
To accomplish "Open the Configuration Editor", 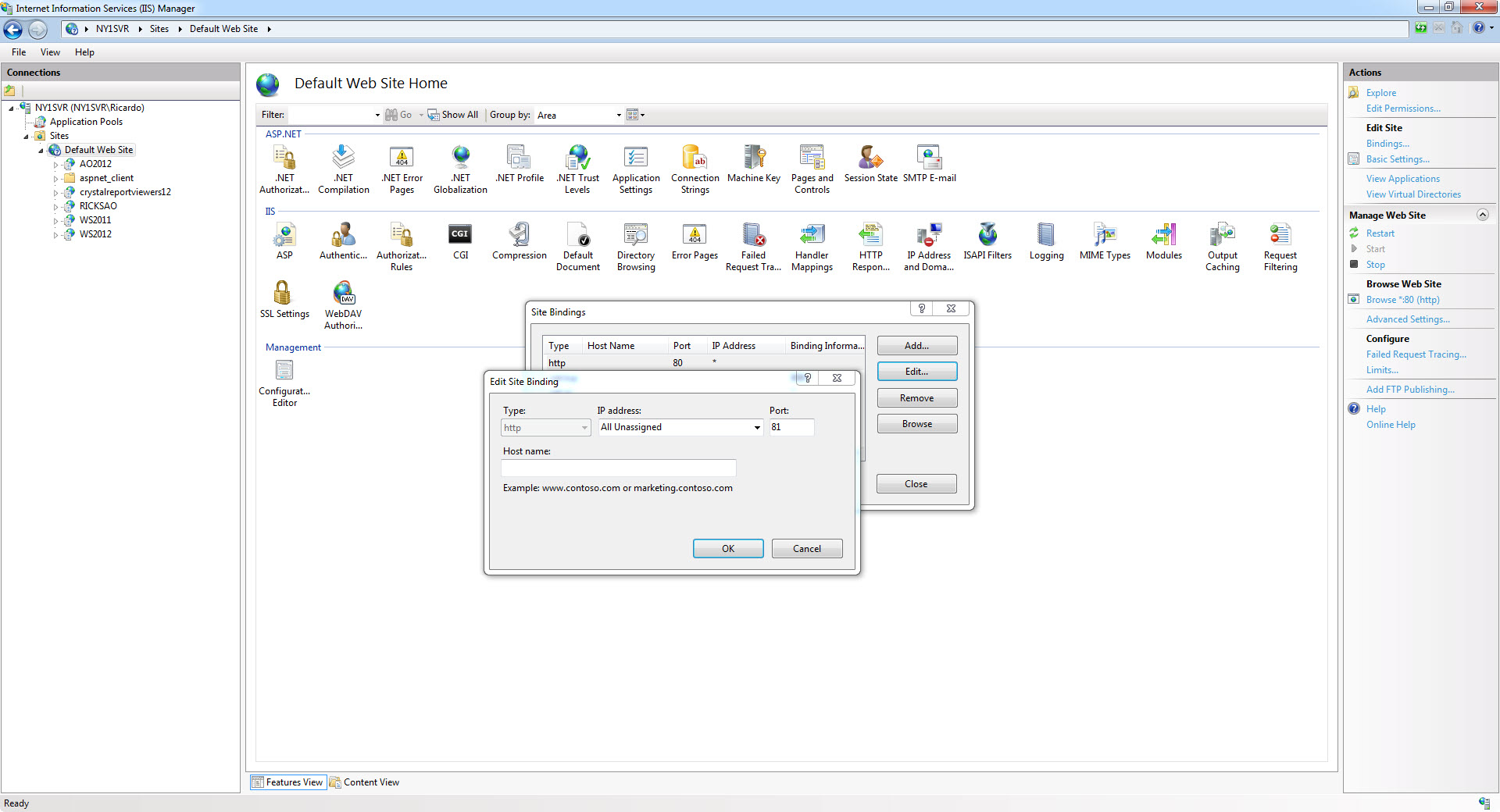I will pos(284,376).
